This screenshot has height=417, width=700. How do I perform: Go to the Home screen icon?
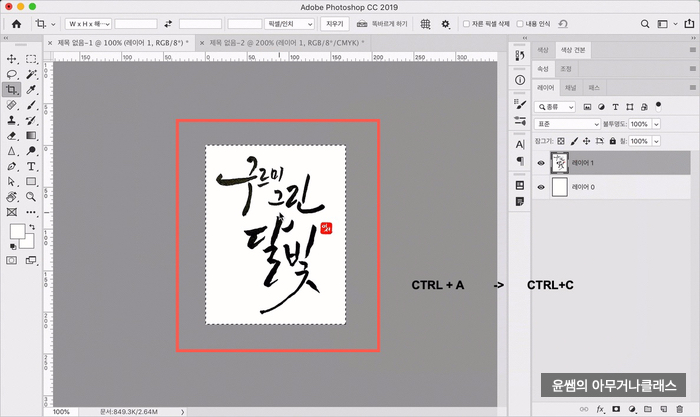coord(17,24)
